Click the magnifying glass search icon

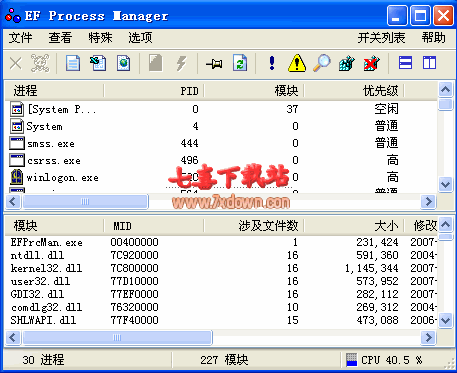tap(322, 63)
